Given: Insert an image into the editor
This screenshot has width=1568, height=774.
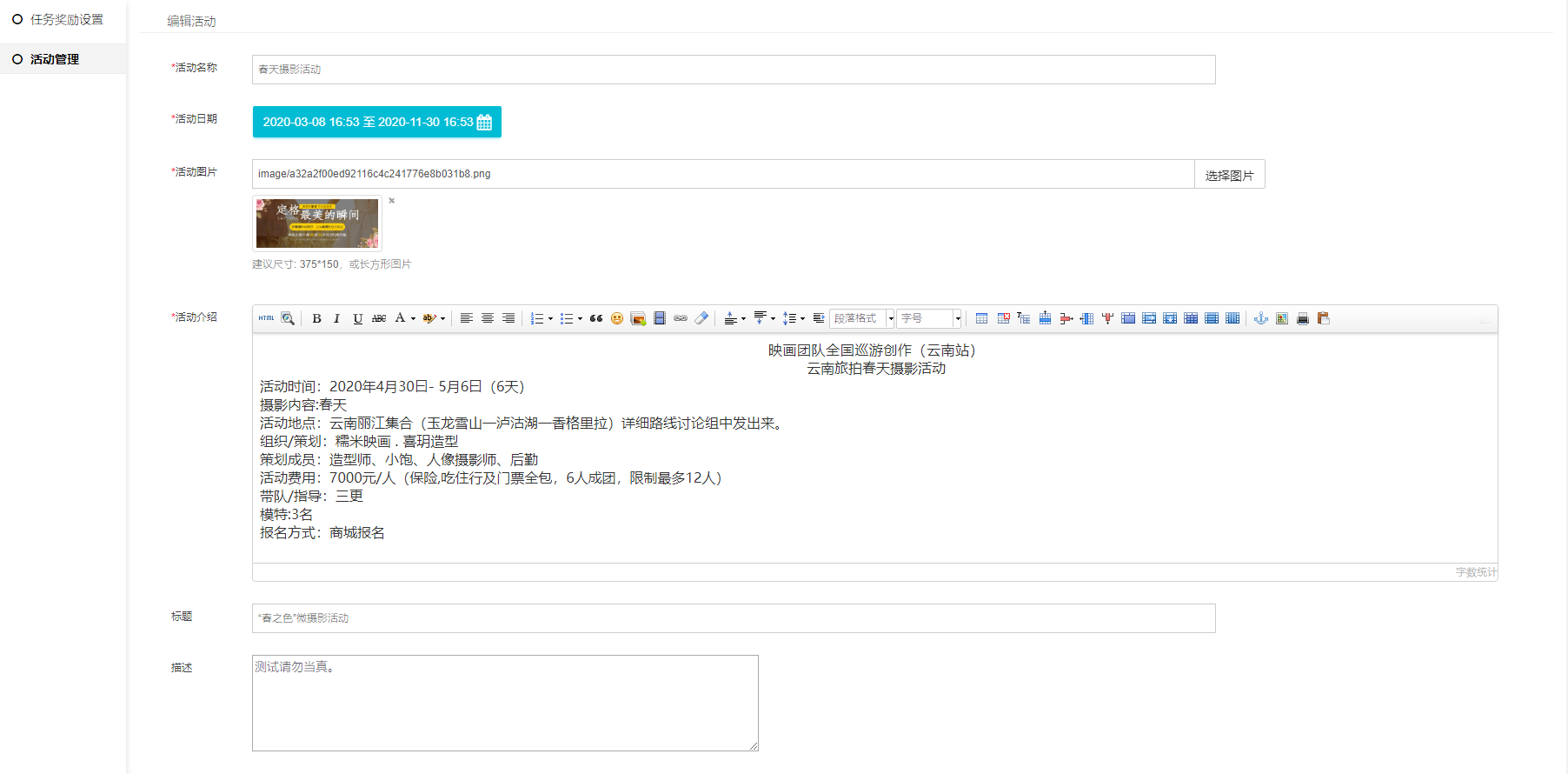Looking at the screenshot, I should (638, 318).
